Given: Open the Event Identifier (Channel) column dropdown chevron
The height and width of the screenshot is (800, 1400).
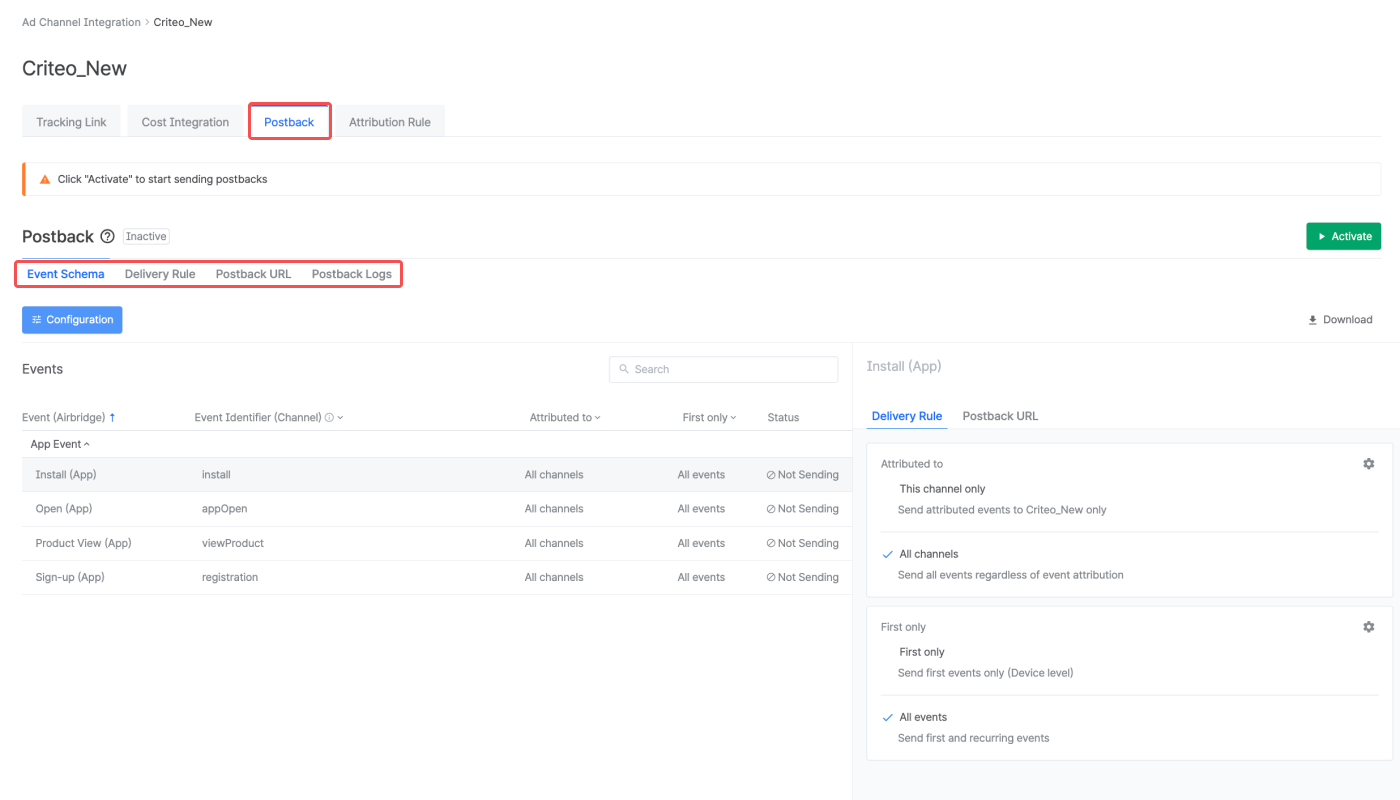Looking at the screenshot, I should 340,418.
